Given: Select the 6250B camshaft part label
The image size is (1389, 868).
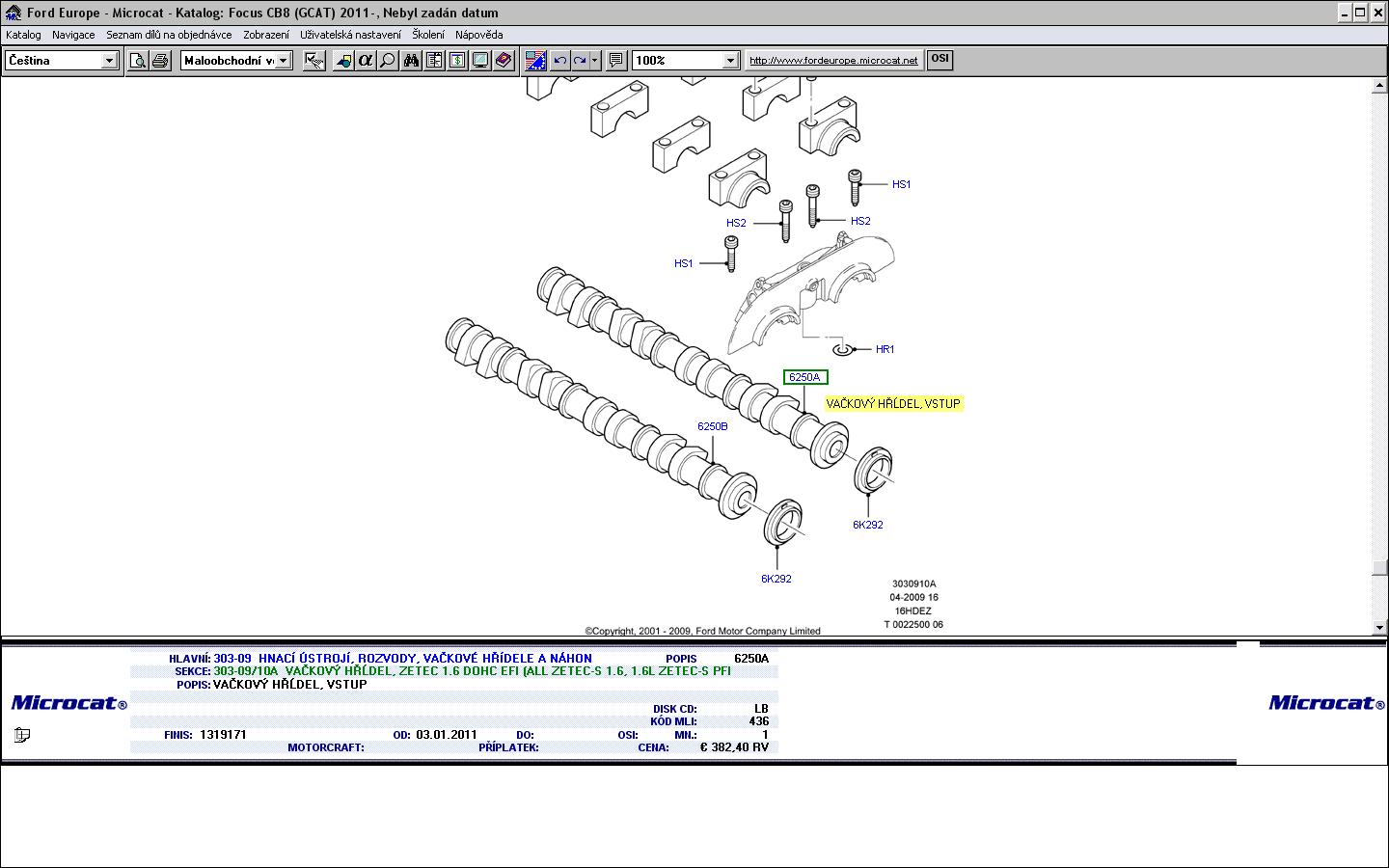Looking at the screenshot, I should (x=713, y=426).
